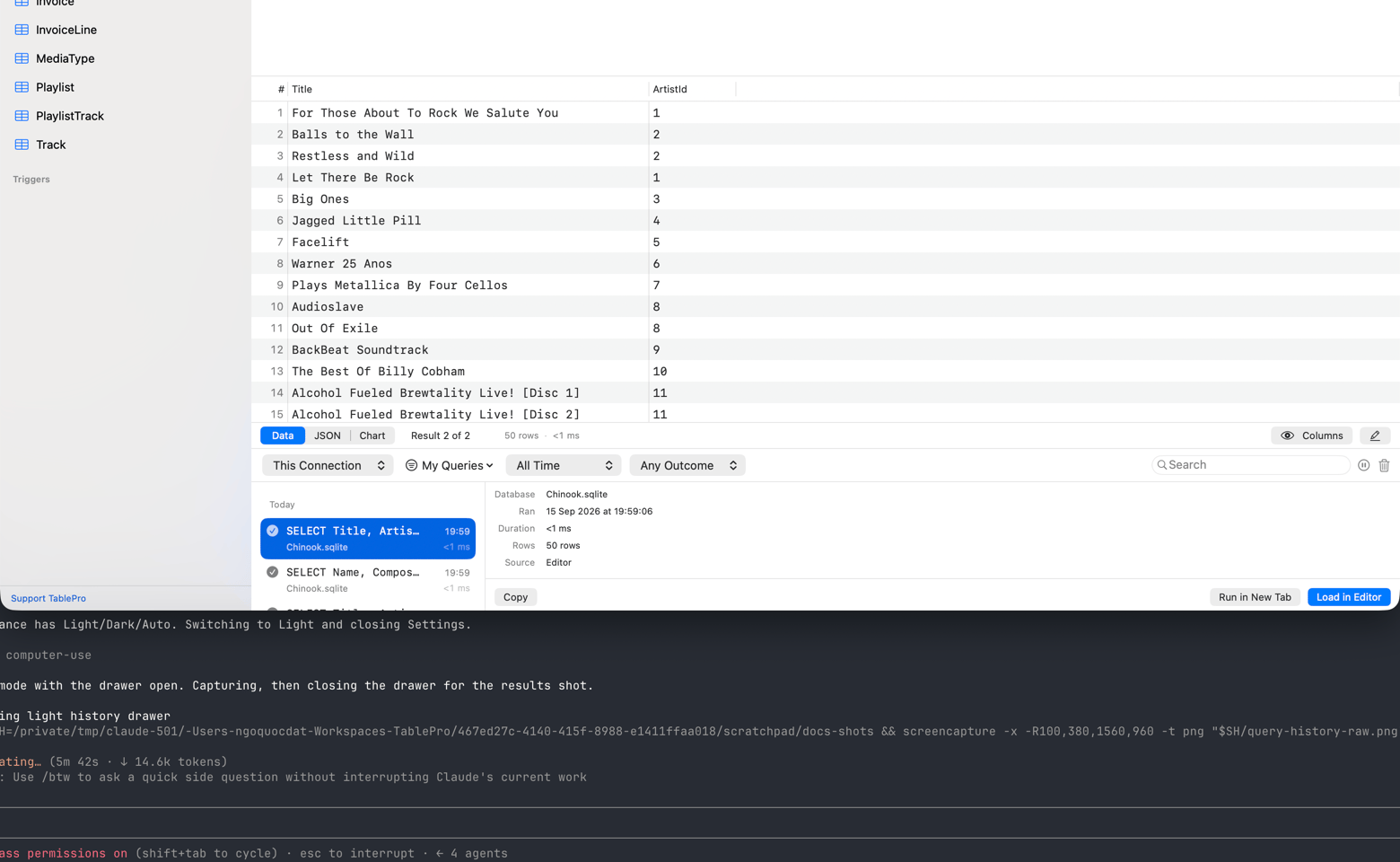The height and width of the screenshot is (862, 1400).
Task: Select cell 'The Best Of Billy Cobham'
Action: 468,372
